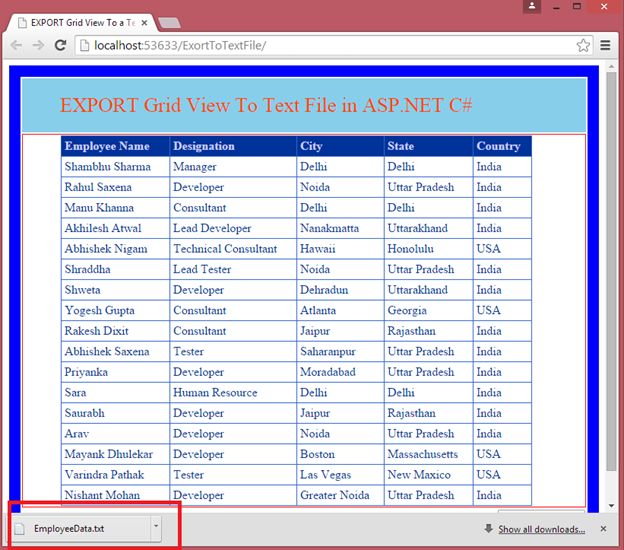Open the Chrome hamburger menu
This screenshot has height=550, width=624.
click(x=605, y=45)
